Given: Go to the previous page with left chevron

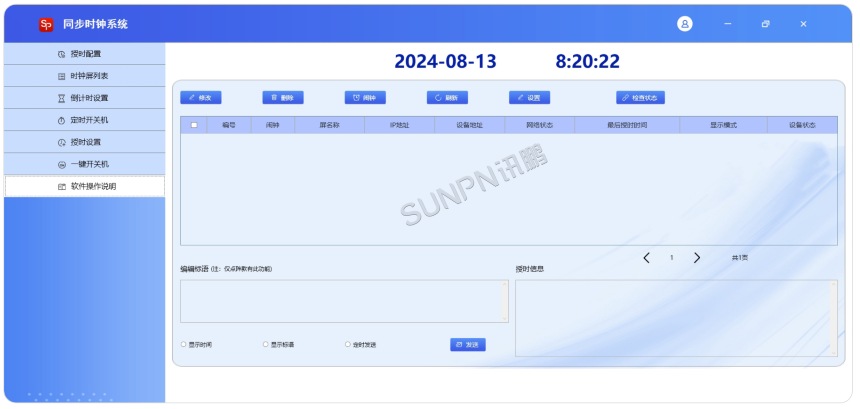Looking at the screenshot, I should (x=646, y=258).
